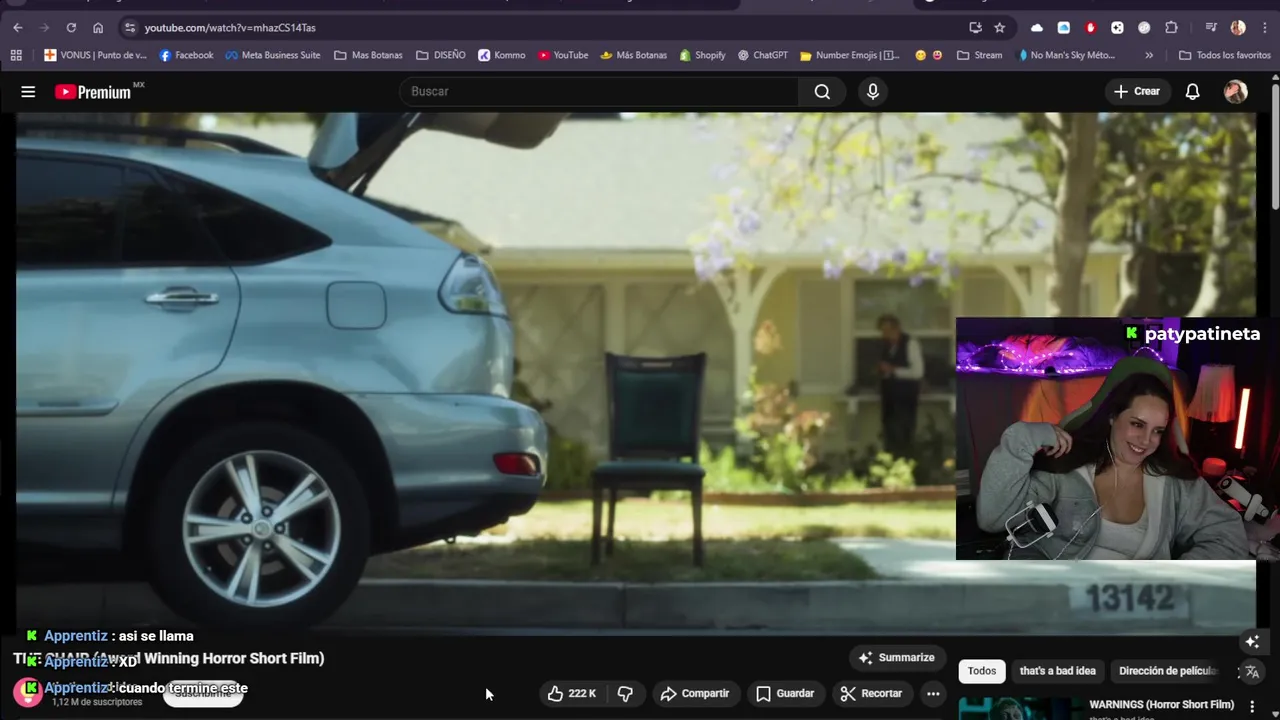Open Meta Business Suite bookmark

point(272,55)
